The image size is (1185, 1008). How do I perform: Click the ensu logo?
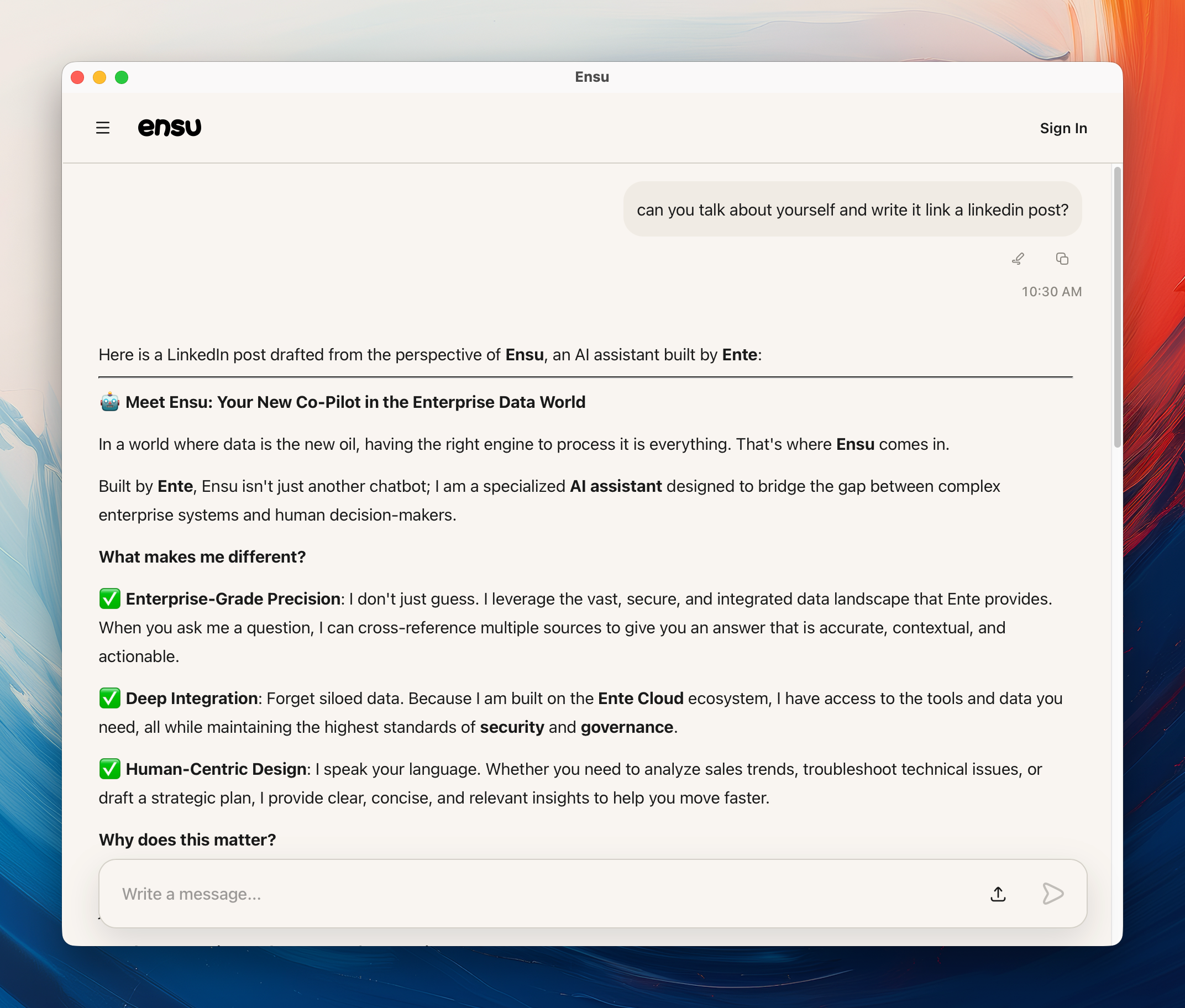coord(170,128)
